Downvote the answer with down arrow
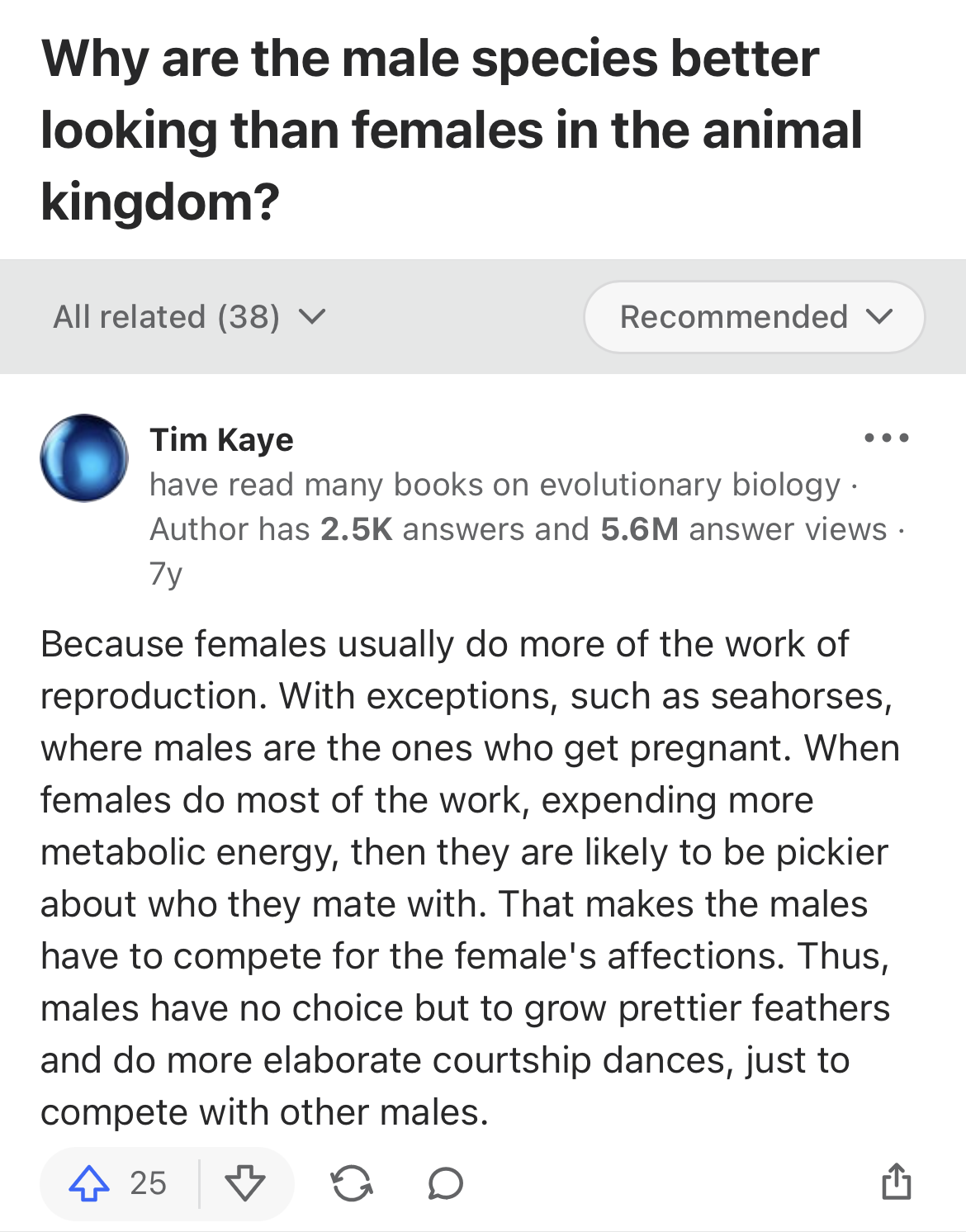The image size is (966, 1232). pyautogui.click(x=245, y=1183)
